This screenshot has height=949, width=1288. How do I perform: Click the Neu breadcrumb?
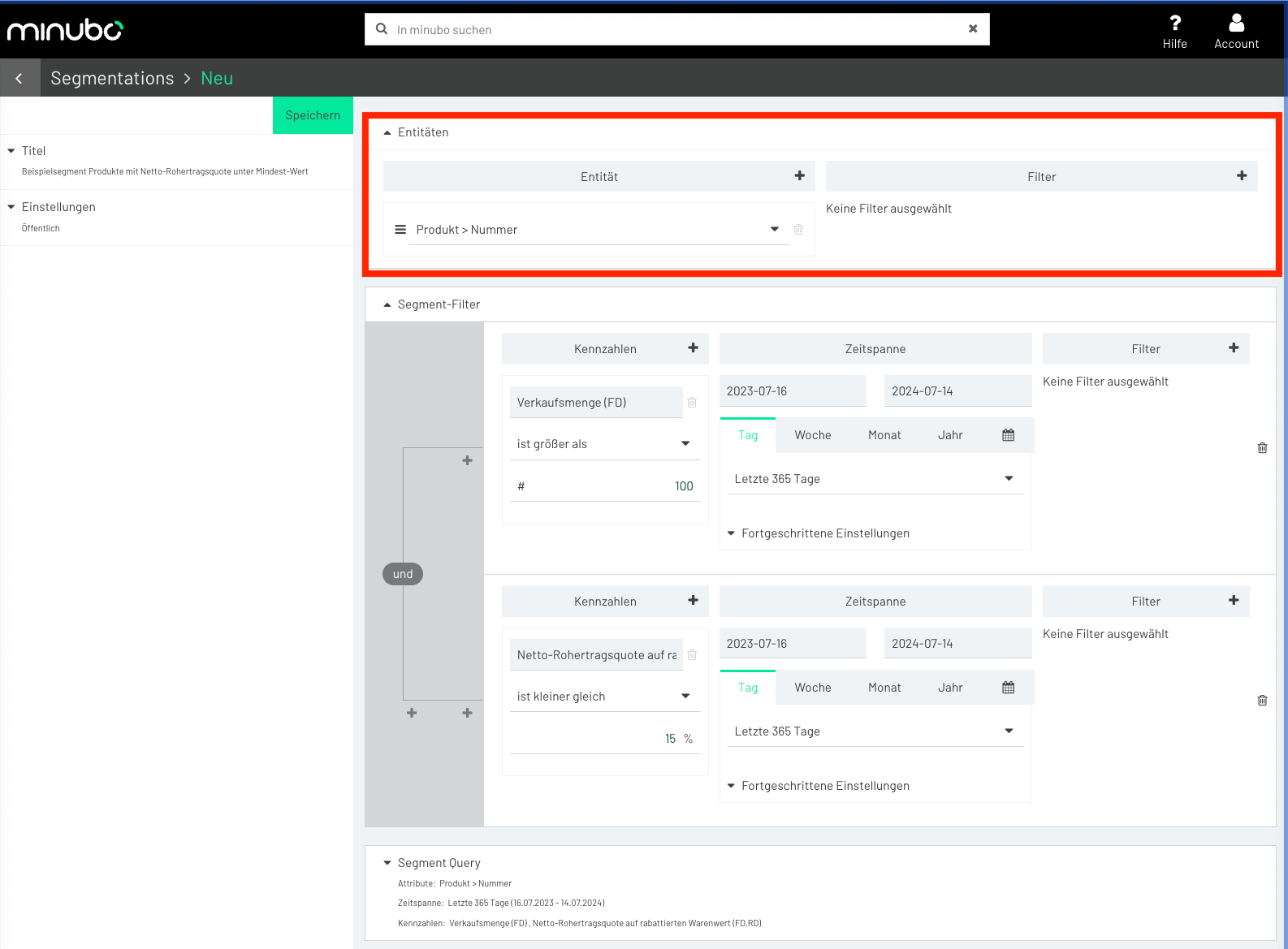click(217, 78)
